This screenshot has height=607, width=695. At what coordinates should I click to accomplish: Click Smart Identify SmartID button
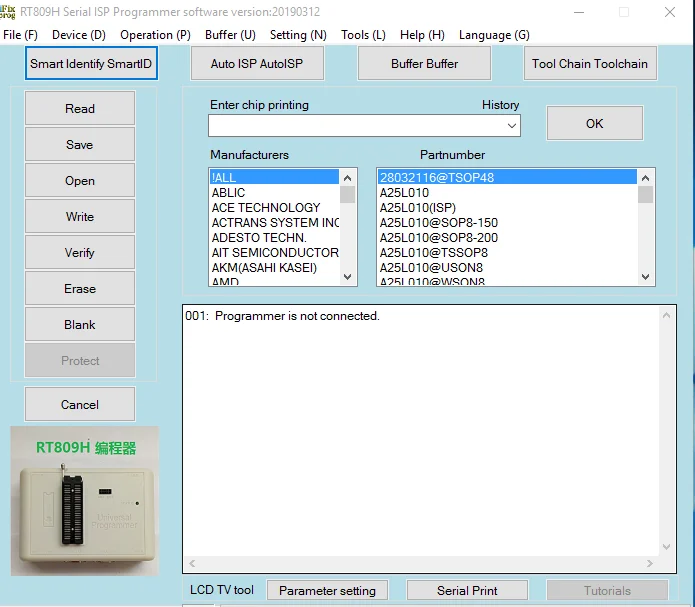coord(91,63)
